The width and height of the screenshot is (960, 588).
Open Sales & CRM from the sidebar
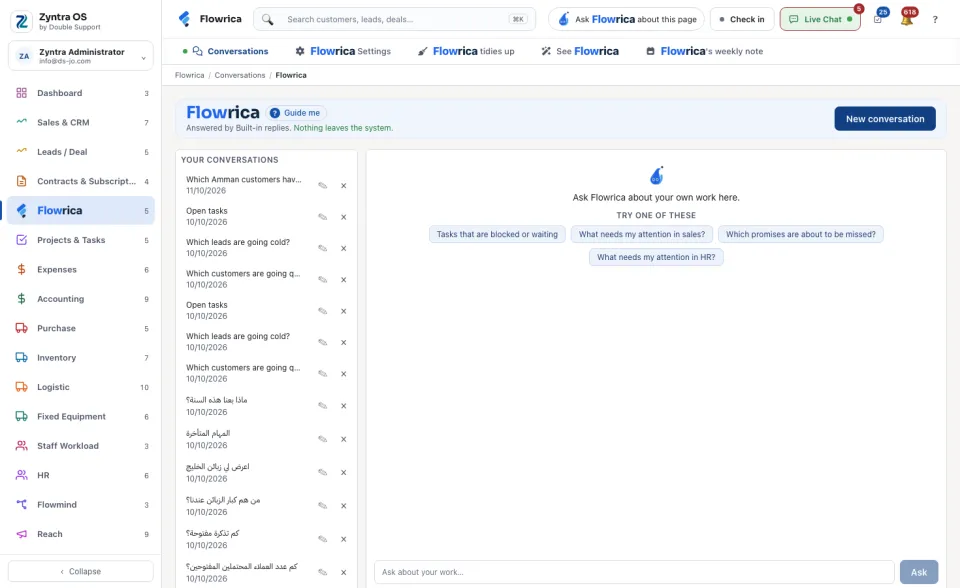click(81, 122)
